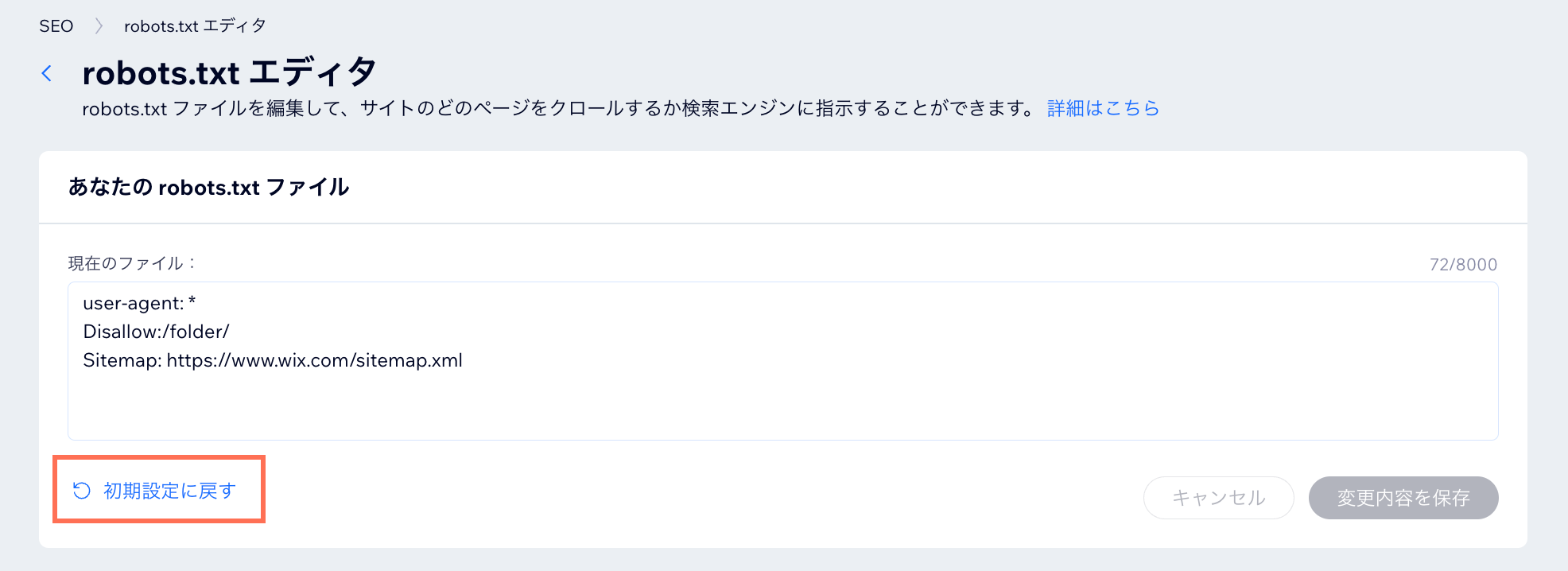Image resolution: width=1568 pixels, height=571 pixels.
Task: Click the back arrow beside the page title
Action: pos(47,74)
